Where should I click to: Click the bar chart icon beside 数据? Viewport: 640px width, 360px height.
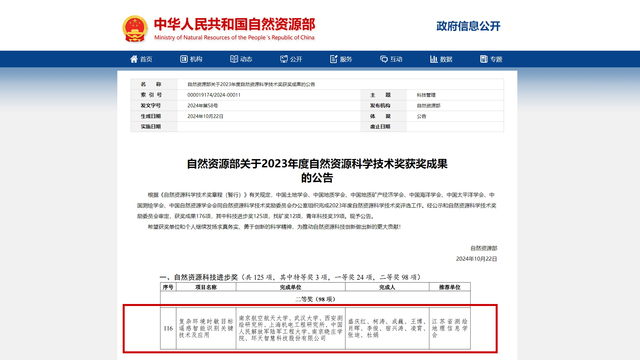tap(433, 59)
